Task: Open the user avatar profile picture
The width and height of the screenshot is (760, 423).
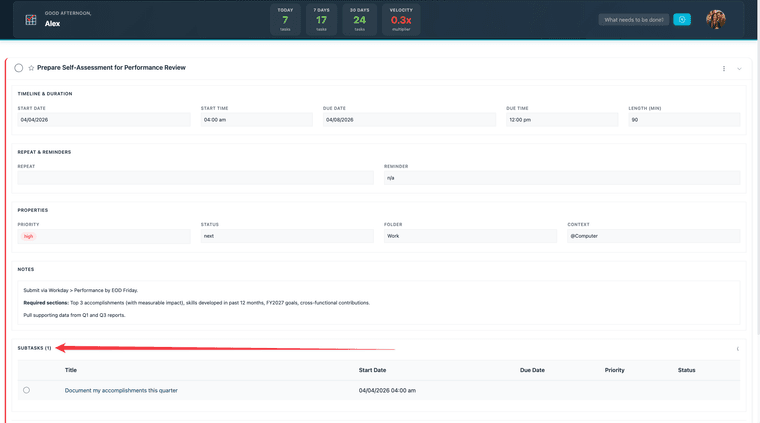Action: click(x=715, y=19)
